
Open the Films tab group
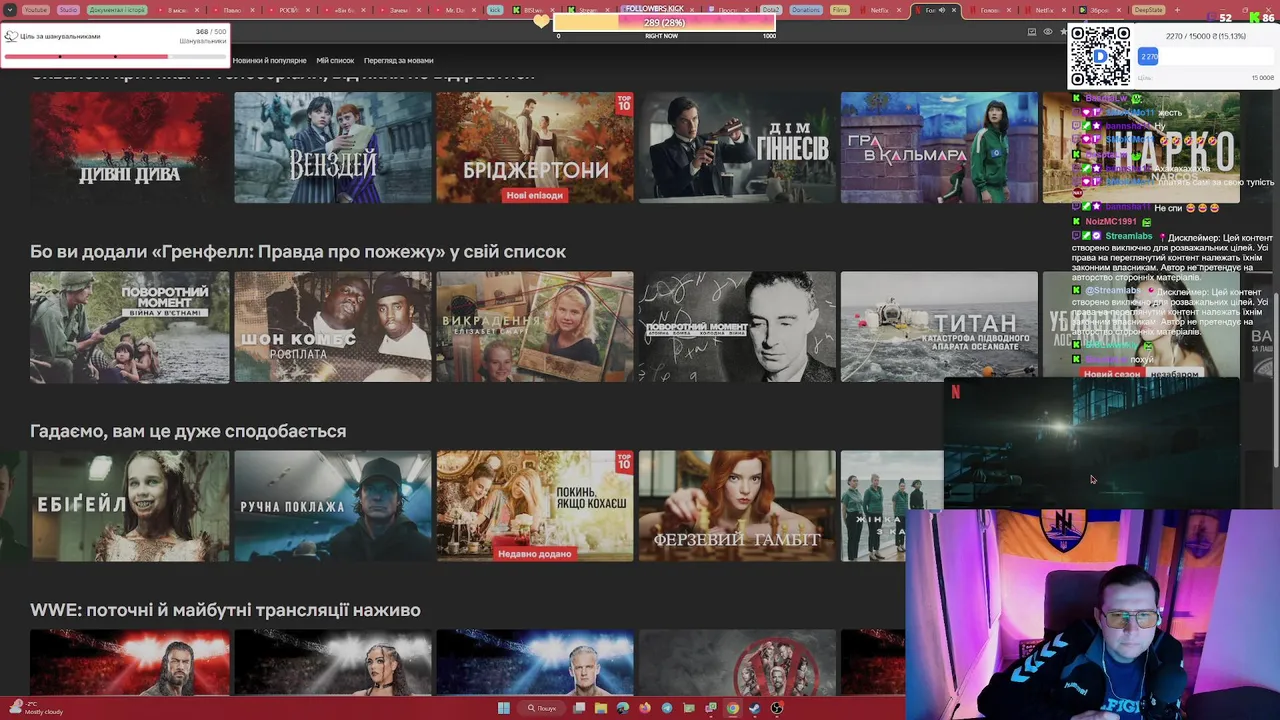[840, 10]
